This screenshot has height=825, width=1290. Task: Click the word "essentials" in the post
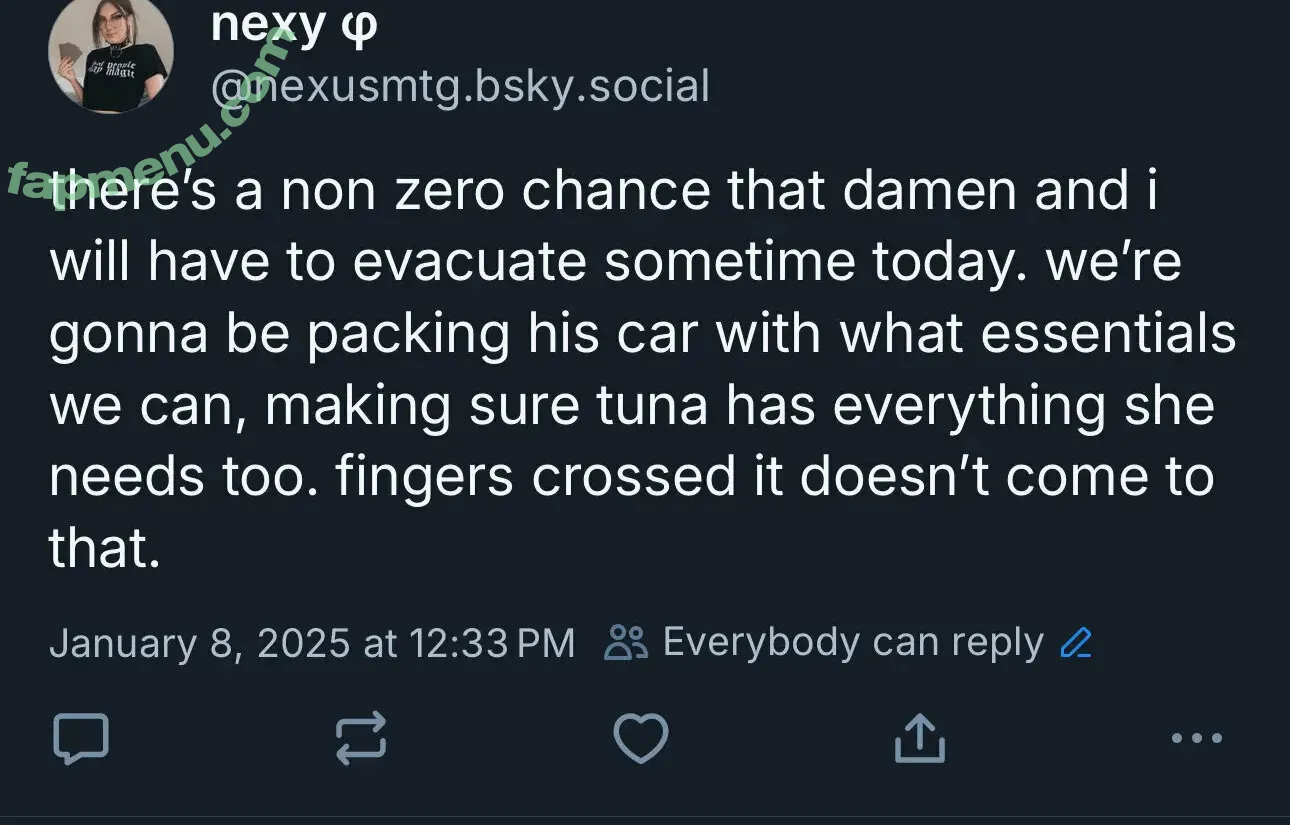(x=1108, y=335)
